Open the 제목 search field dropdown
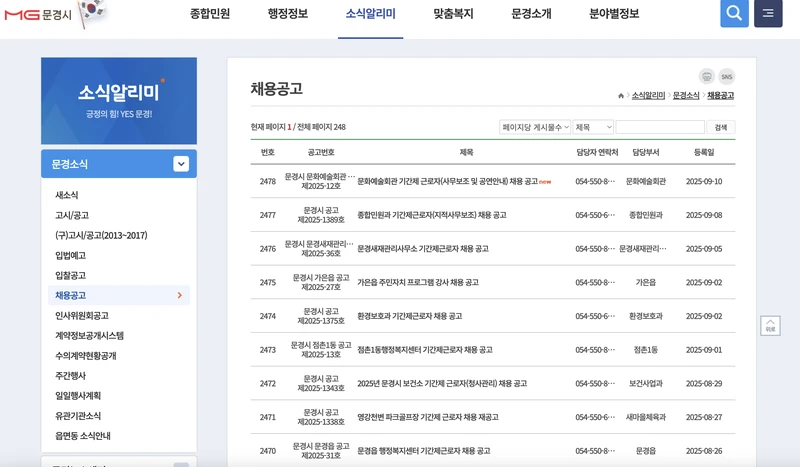Screen dimensions: 800x467 click(x=593, y=127)
